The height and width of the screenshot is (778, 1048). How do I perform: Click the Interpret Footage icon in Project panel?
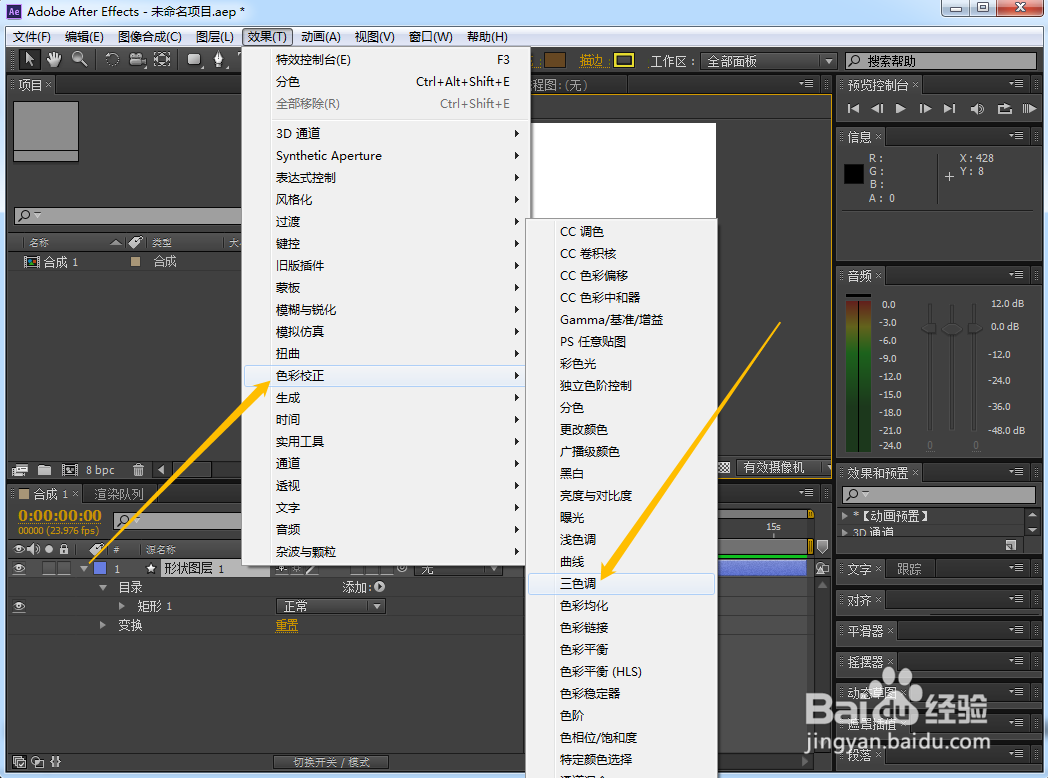(x=20, y=470)
